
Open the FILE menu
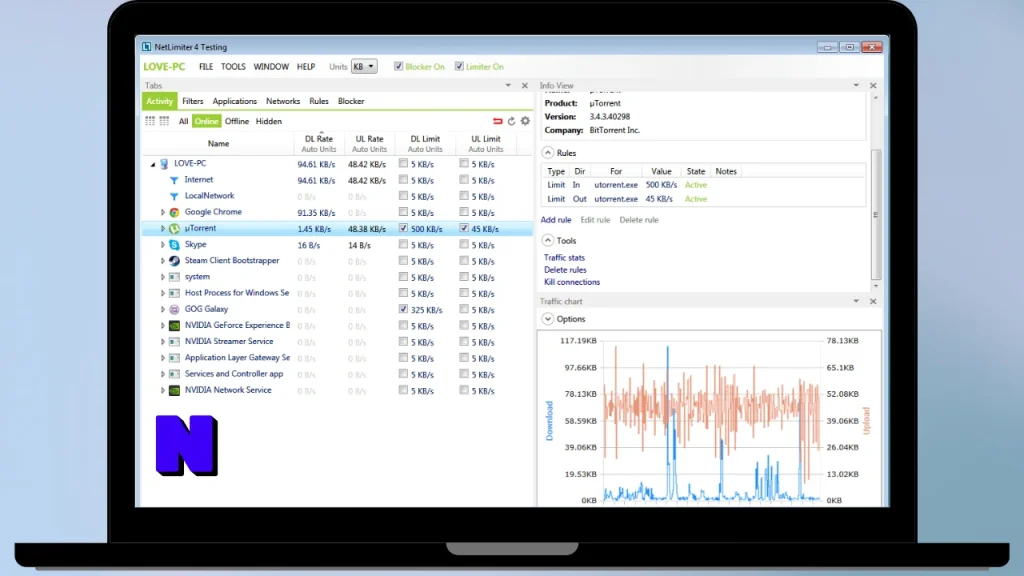(206, 67)
